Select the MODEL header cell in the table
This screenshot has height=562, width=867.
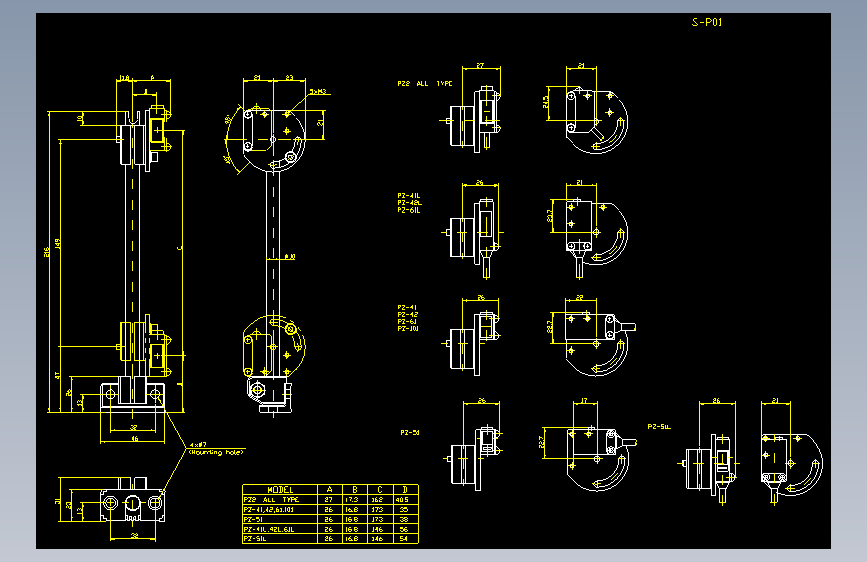[280, 490]
